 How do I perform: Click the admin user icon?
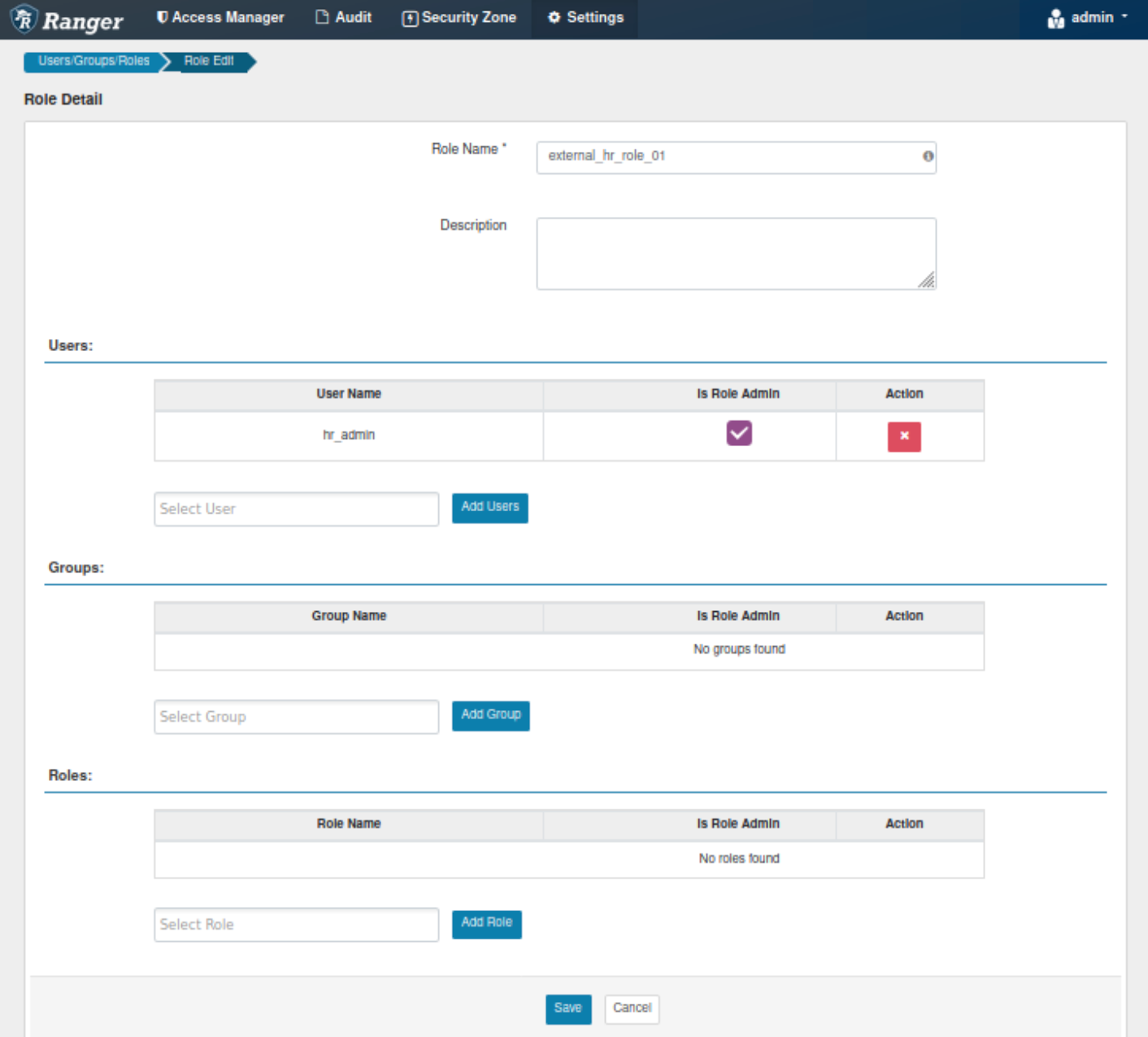pyautogui.click(x=1055, y=19)
